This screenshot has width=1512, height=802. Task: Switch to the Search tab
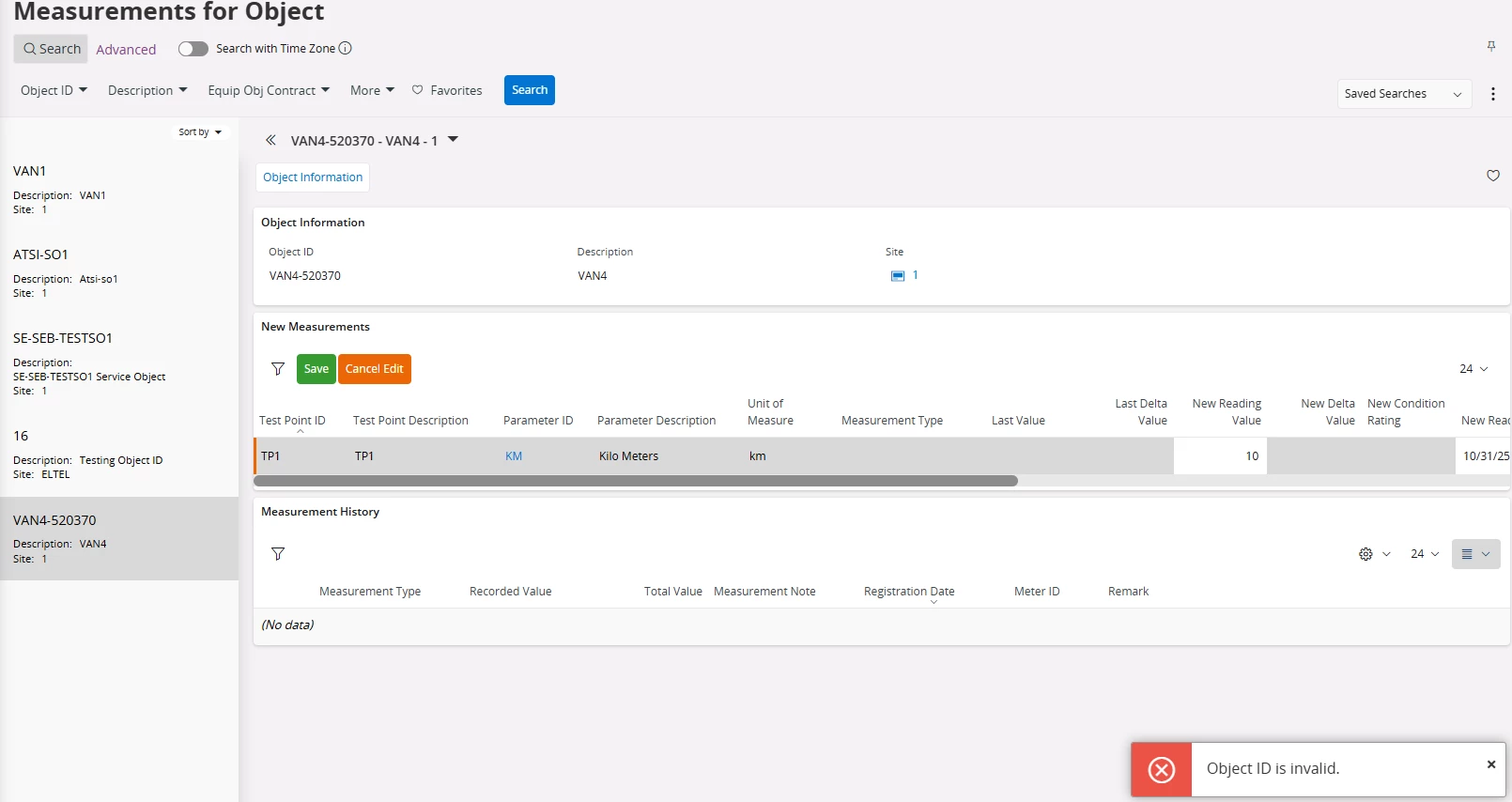[x=51, y=49]
